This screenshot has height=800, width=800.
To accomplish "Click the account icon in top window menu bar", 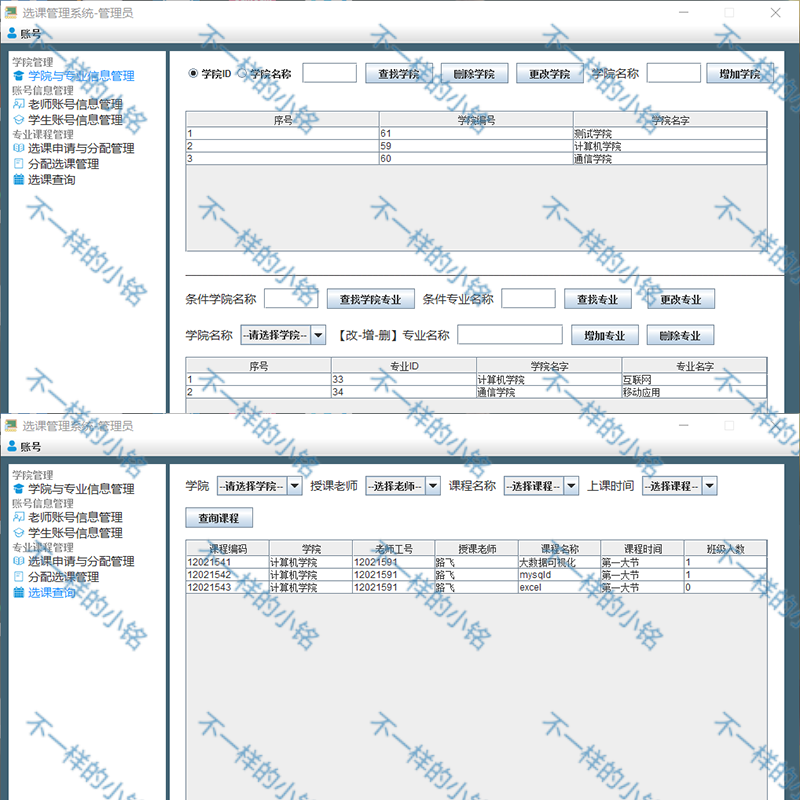I will [x=12, y=34].
